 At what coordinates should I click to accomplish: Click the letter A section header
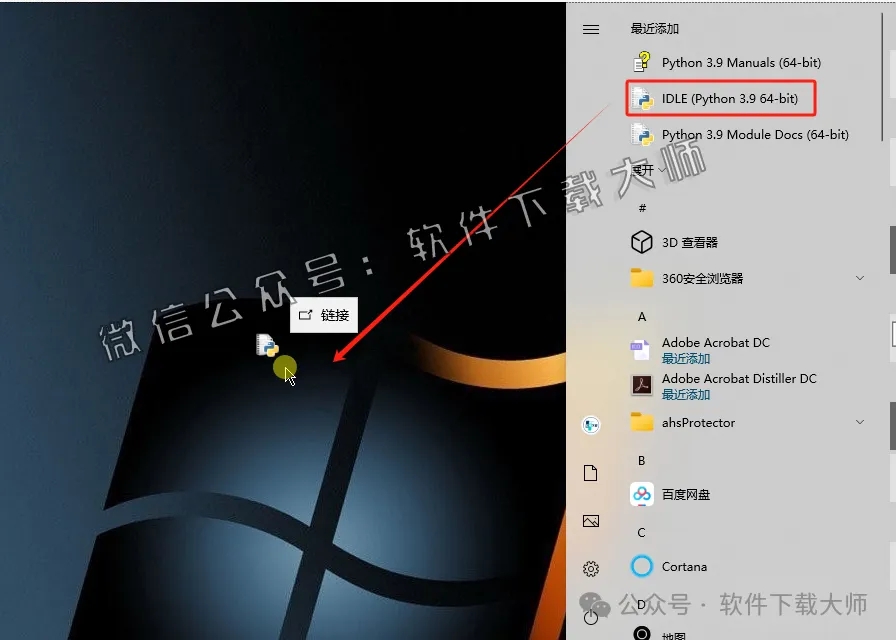point(641,316)
